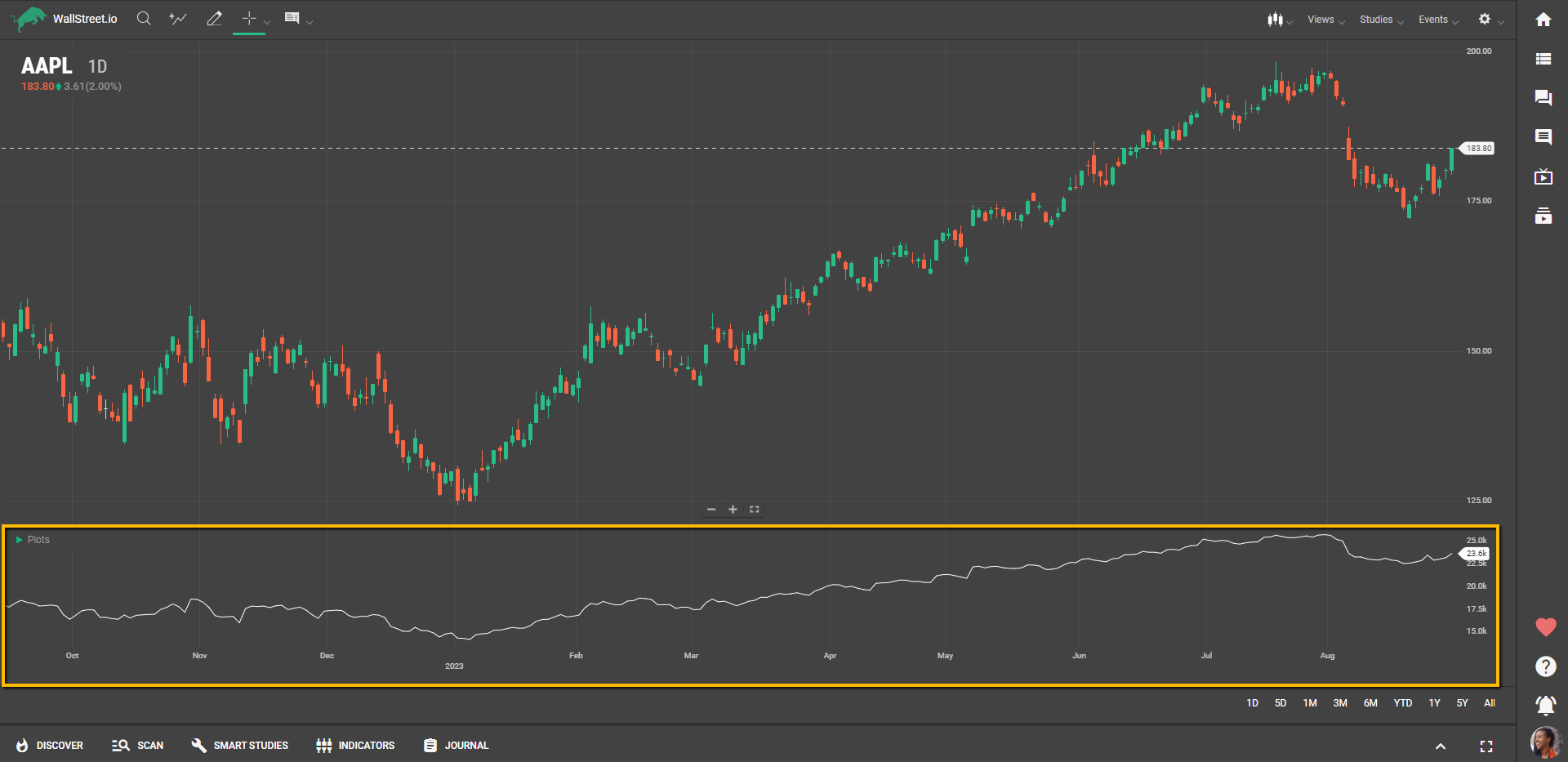1568x762 pixels.
Task: Open the Views dropdown
Action: 1325,20
